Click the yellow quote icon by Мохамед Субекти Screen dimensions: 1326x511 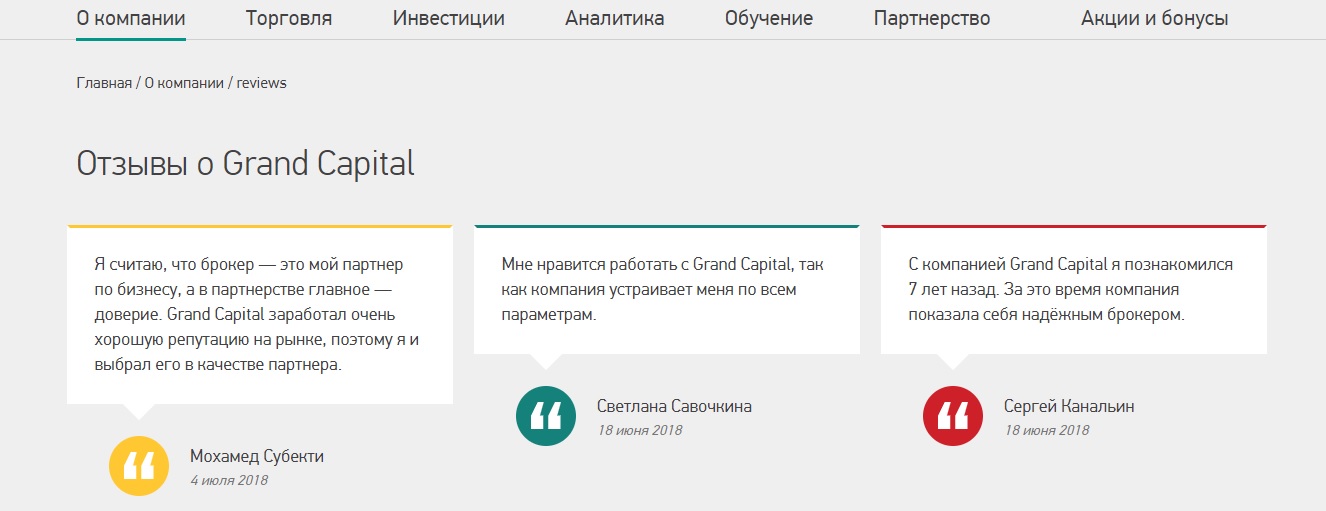pos(139,466)
